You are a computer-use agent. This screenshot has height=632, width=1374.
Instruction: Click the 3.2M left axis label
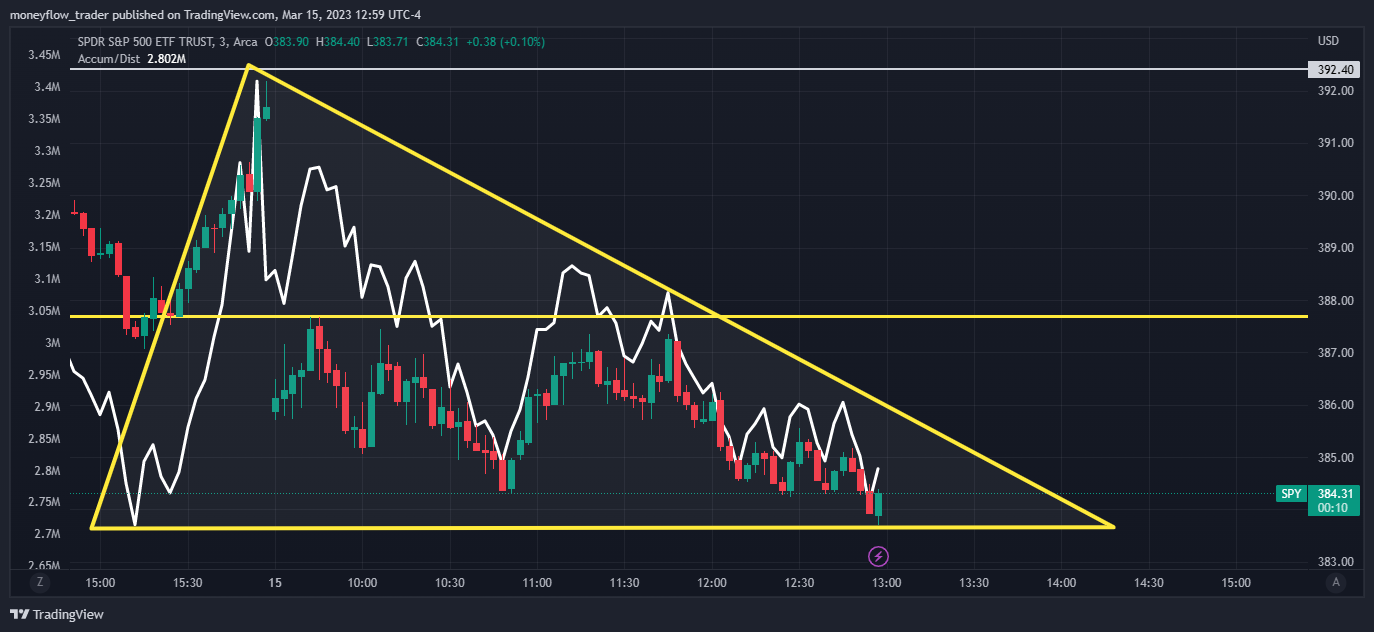49,215
